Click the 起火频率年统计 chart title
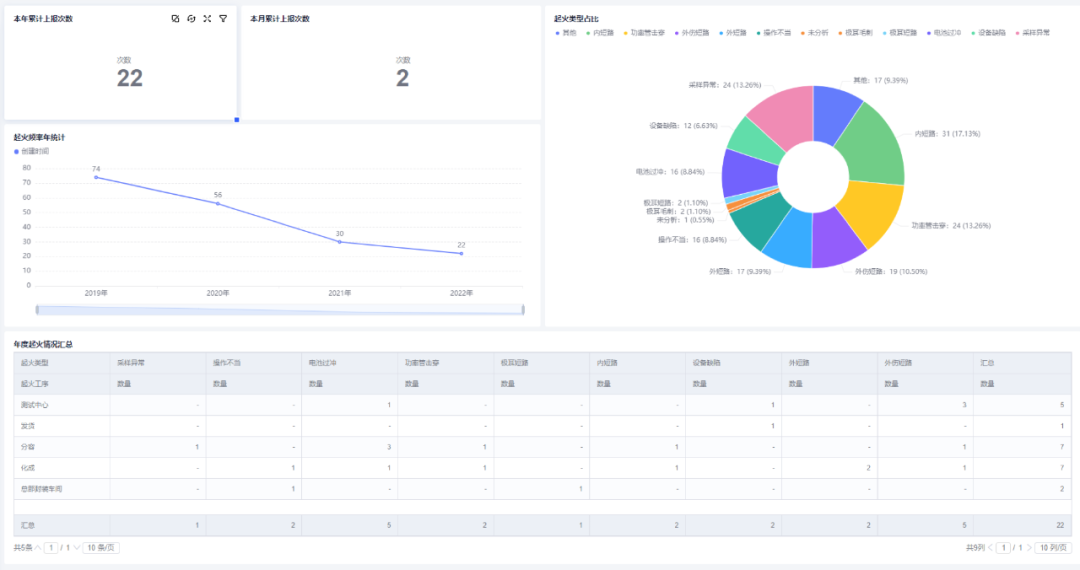Image resolution: width=1080 pixels, height=570 pixels. coord(39,138)
